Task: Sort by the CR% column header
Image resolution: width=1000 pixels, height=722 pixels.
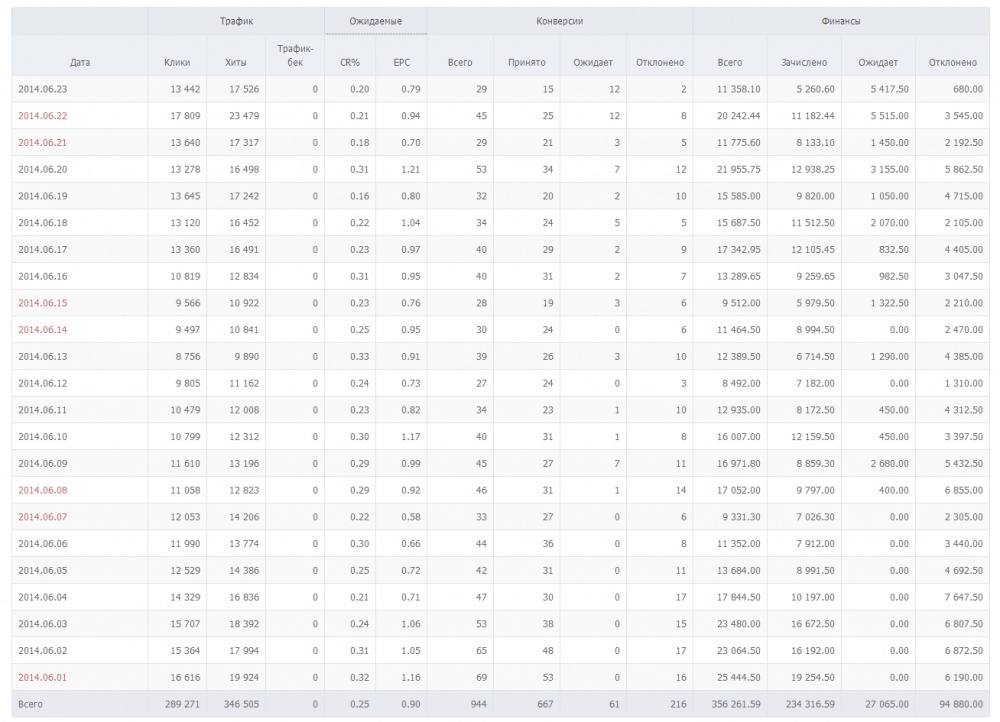Action: coord(350,63)
